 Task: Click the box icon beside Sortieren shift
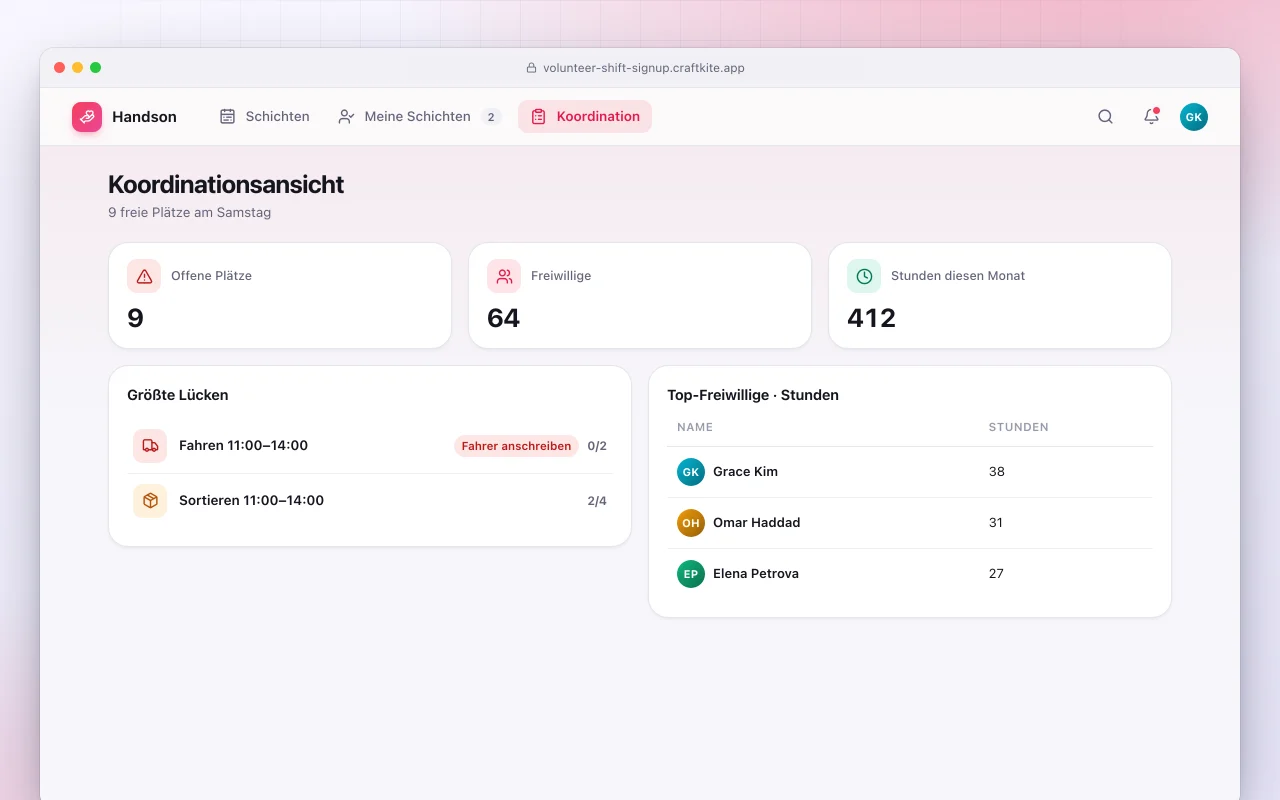150,501
